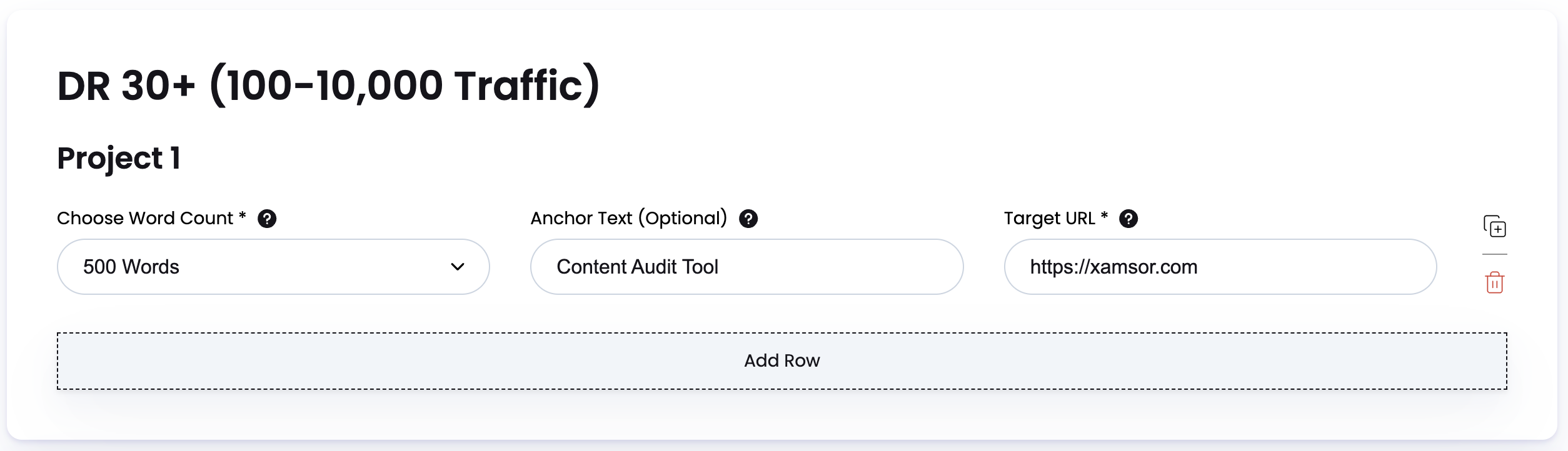Viewport: 1568px width, 451px height.
Task: Open the 500 Words word count dropdown
Action: pos(273,267)
